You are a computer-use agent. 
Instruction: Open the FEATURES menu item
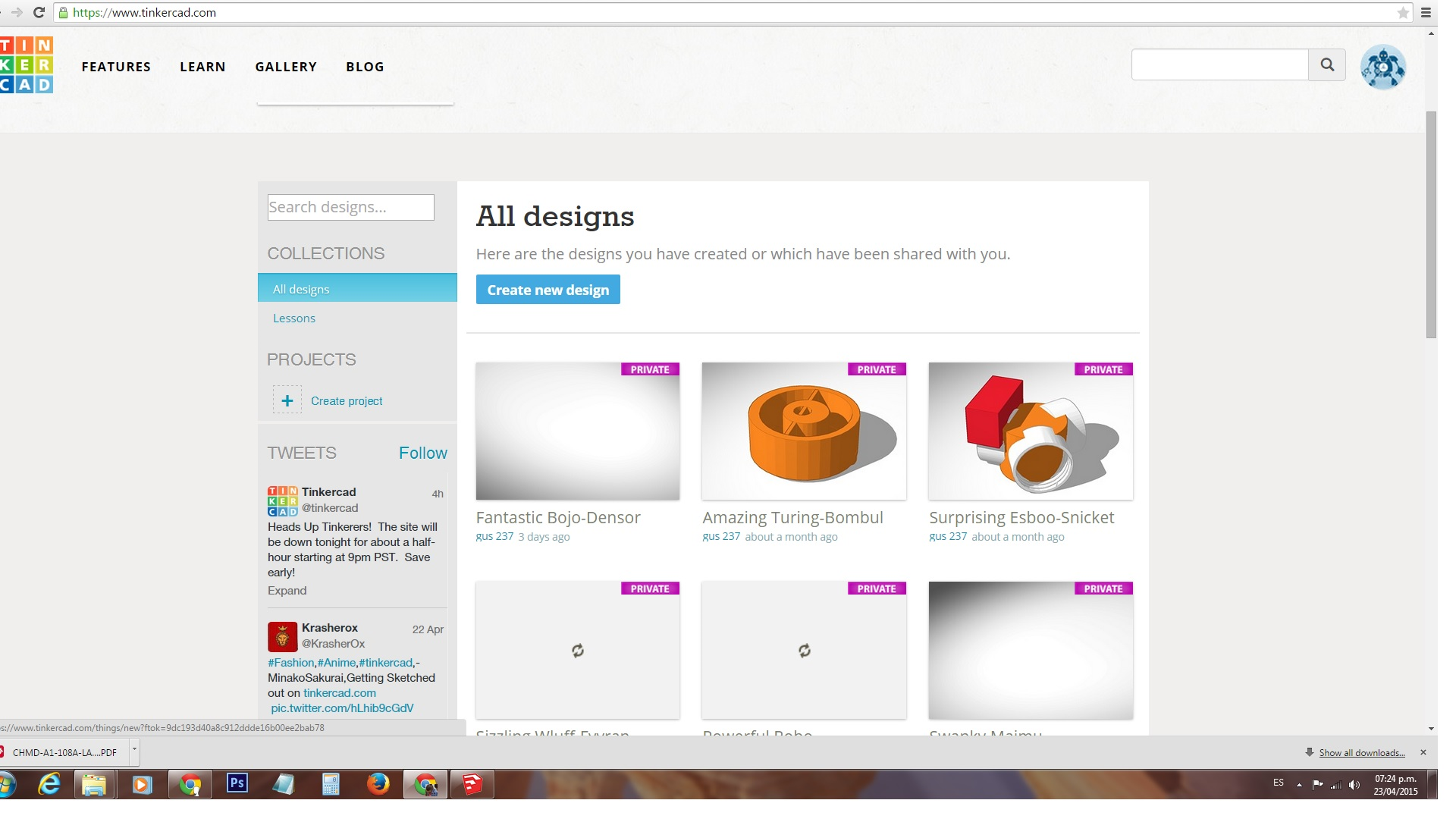(x=116, y=67)
